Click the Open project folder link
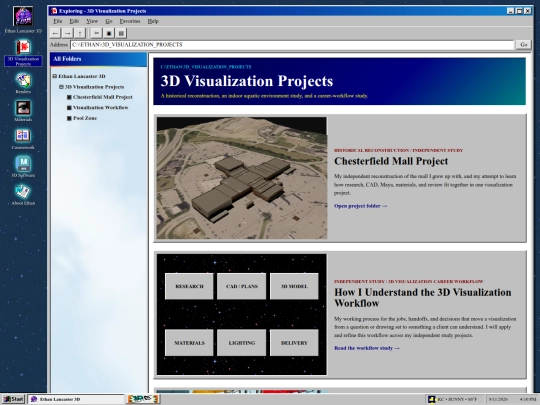Viewport: 540px width, 405px height. 361,206
